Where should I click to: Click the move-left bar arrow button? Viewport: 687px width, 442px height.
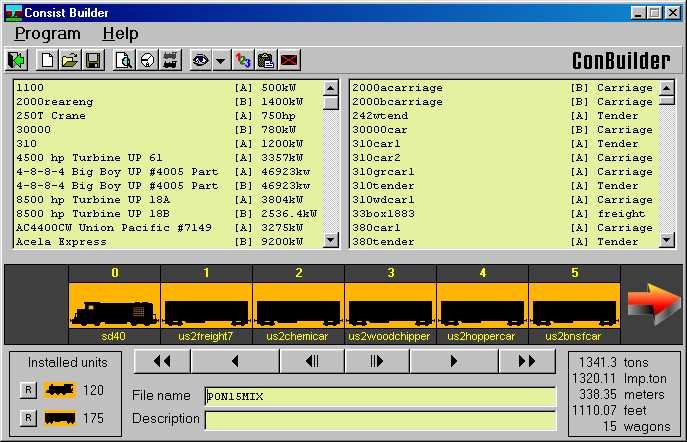tap(312, 361)
